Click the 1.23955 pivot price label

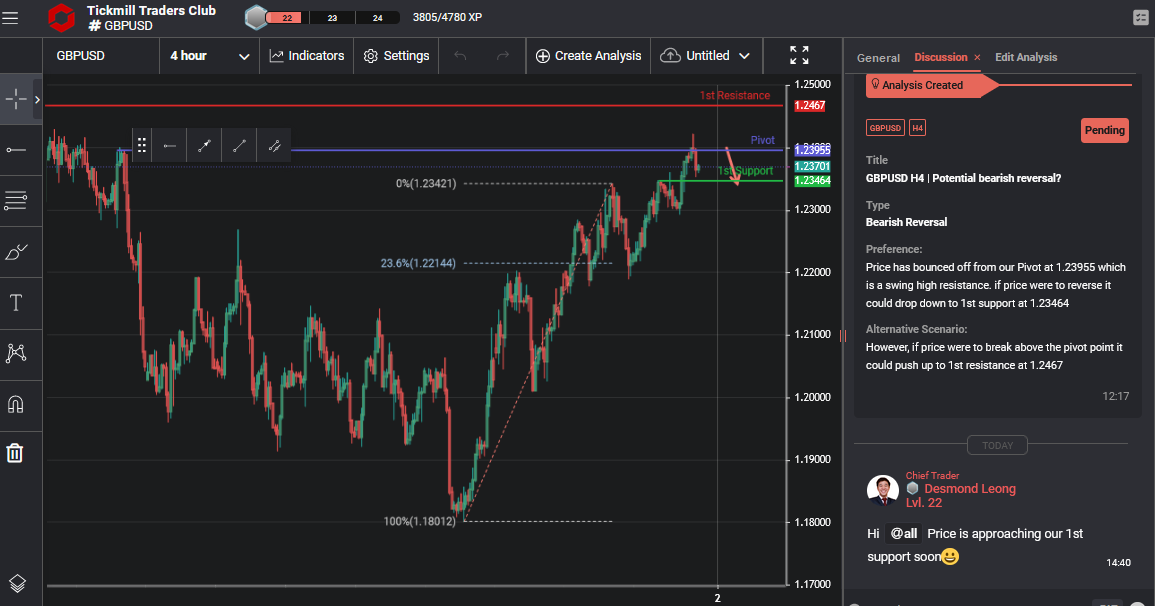click(812, 150)
